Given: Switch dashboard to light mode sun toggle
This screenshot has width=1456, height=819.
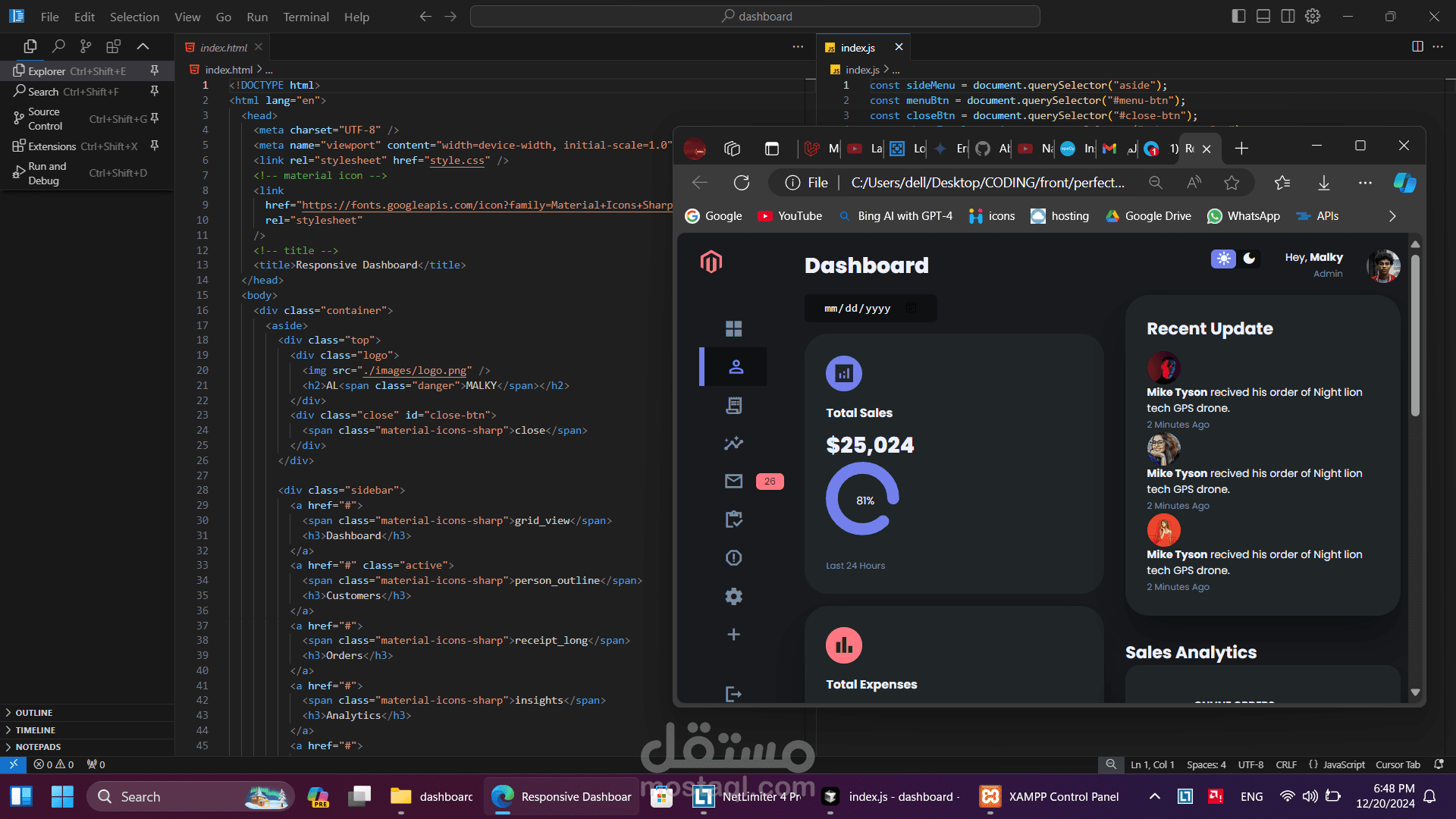Looking at the screenshot, I should coord(1223,259).
